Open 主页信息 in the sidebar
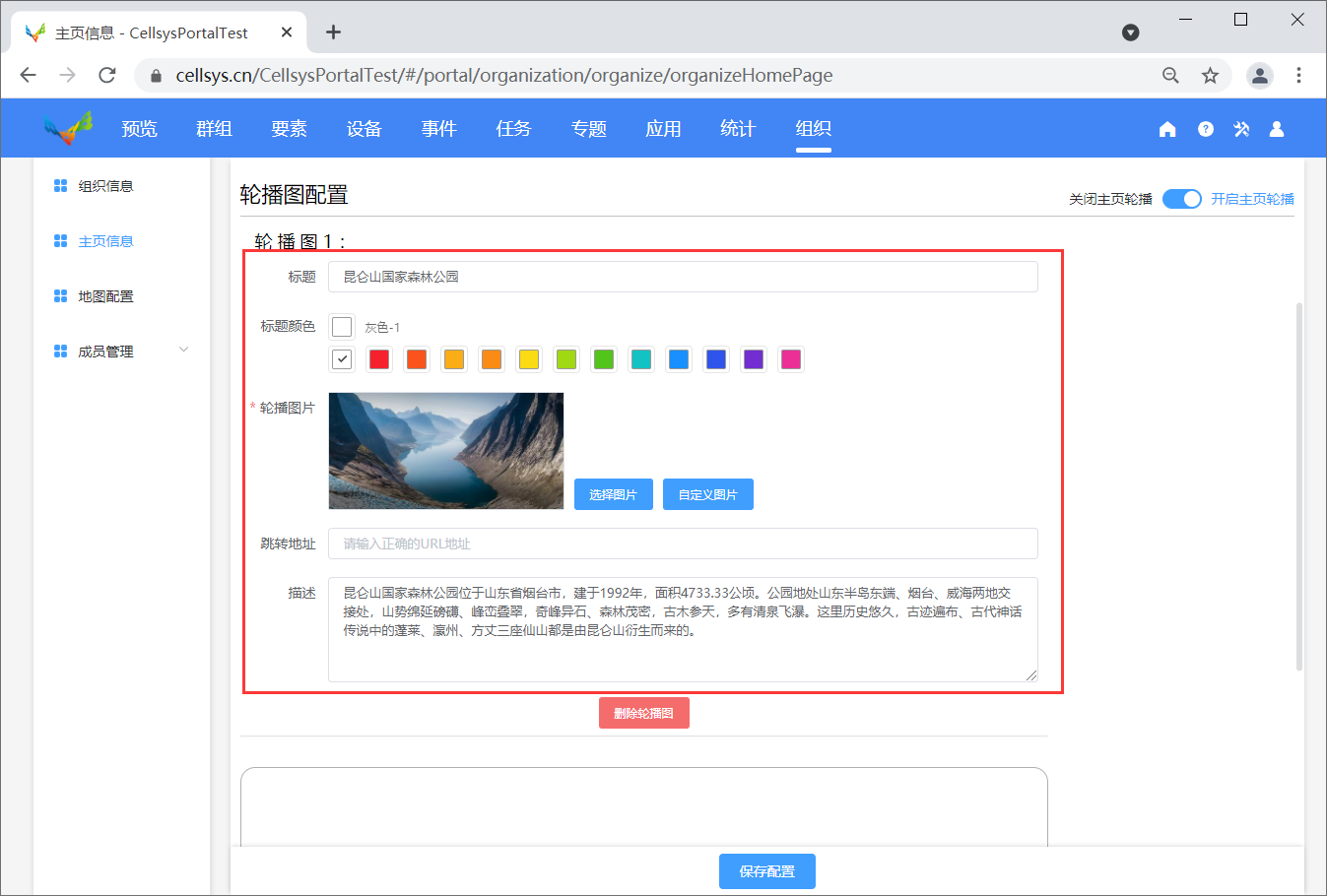Viewport: 1327px width, 896px height. pos(105,241)
